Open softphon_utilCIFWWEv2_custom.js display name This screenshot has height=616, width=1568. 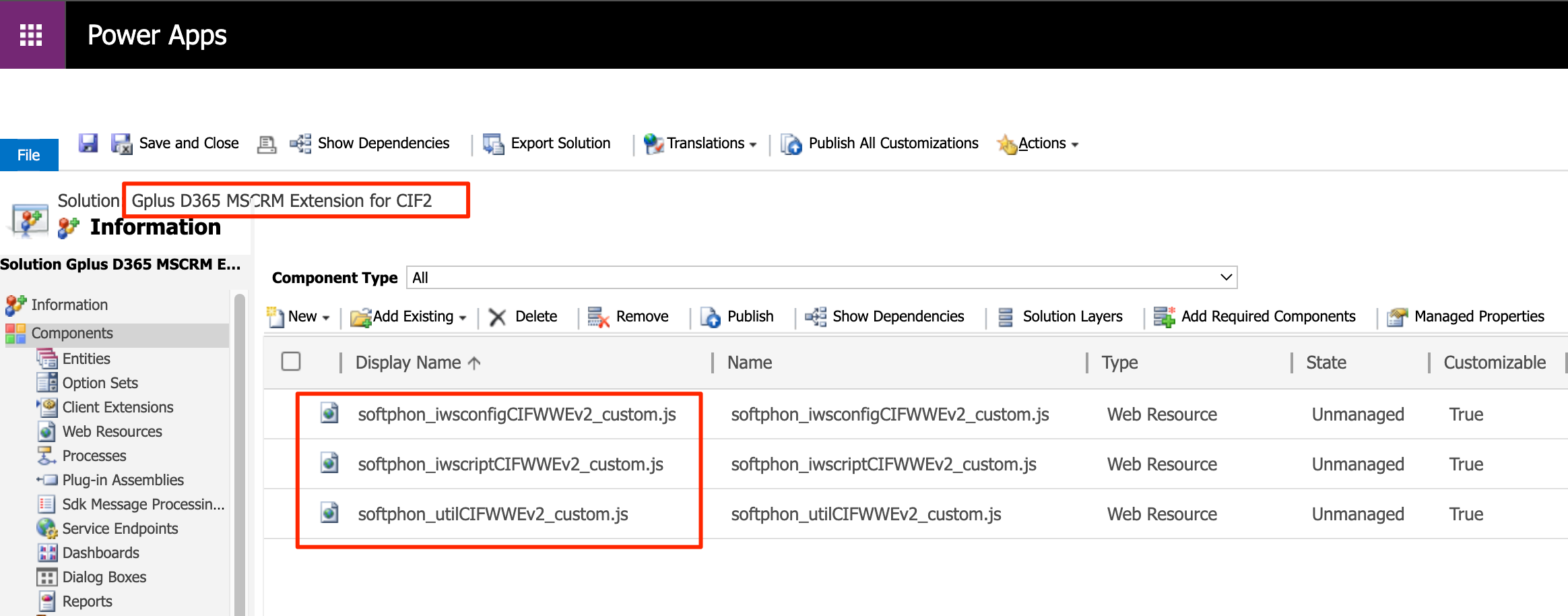[493, 514]
